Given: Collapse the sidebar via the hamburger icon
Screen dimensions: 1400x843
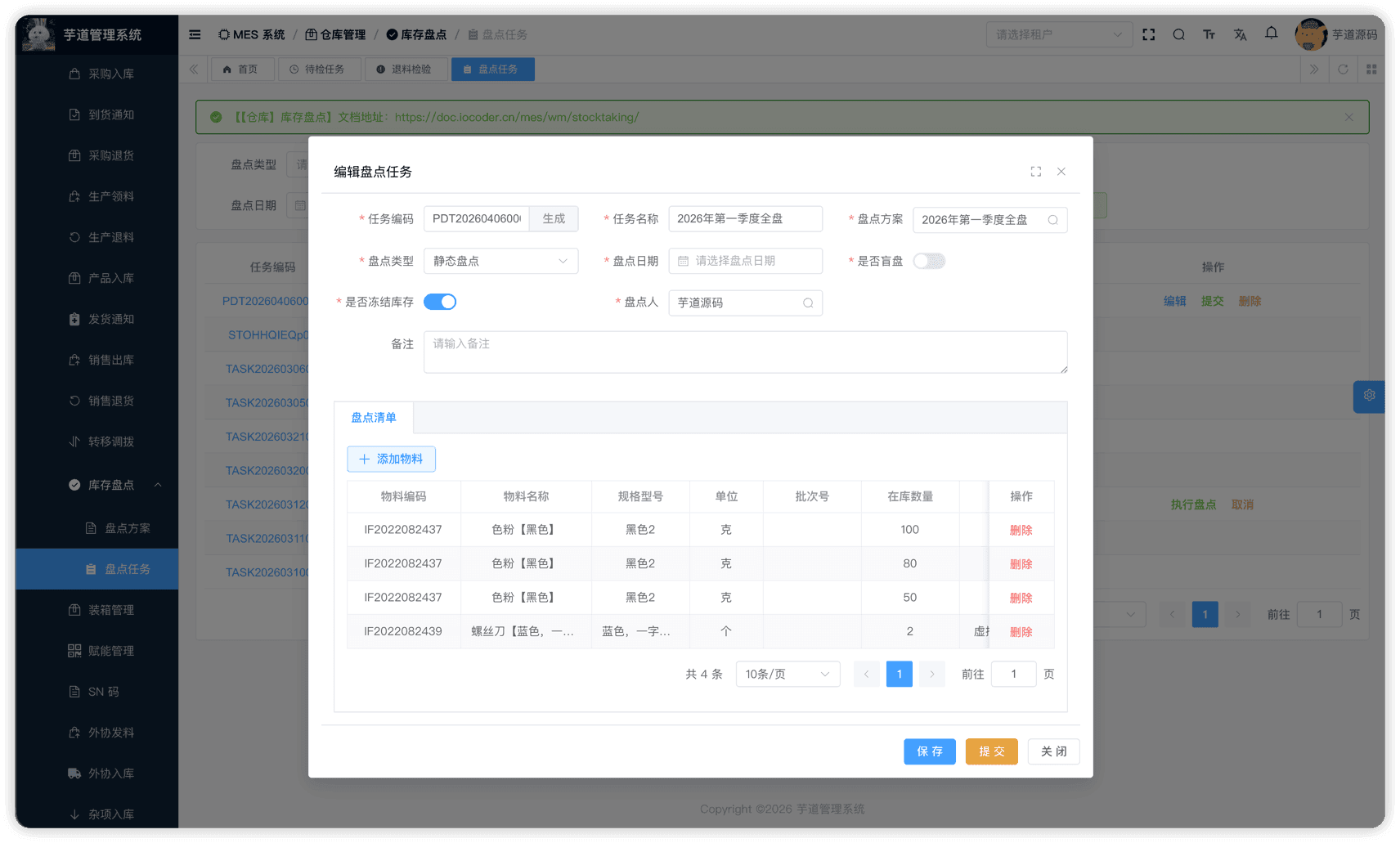Looking at the screenshot, I should click(194, 34).
